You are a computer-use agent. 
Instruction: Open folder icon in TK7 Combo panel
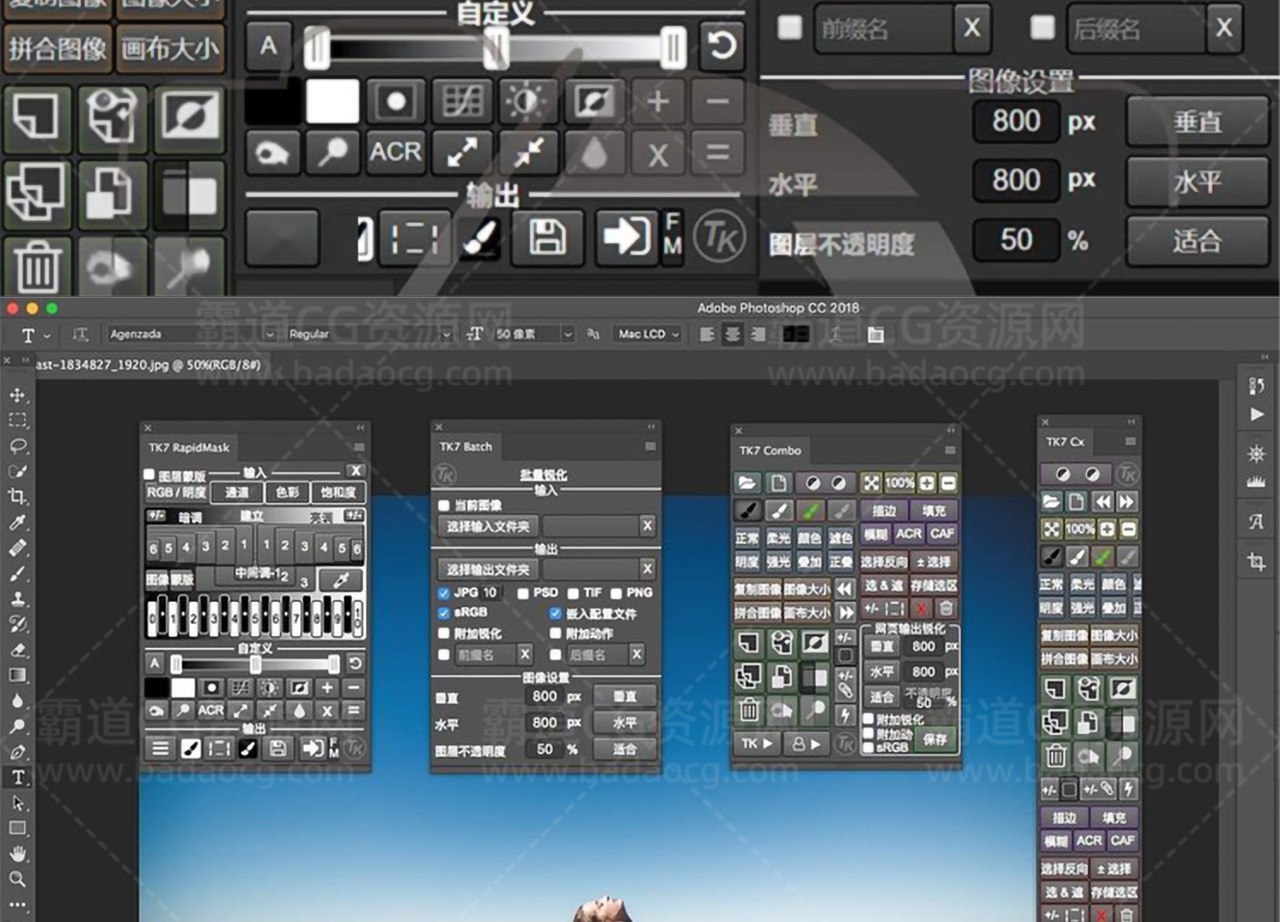[747, 483]
